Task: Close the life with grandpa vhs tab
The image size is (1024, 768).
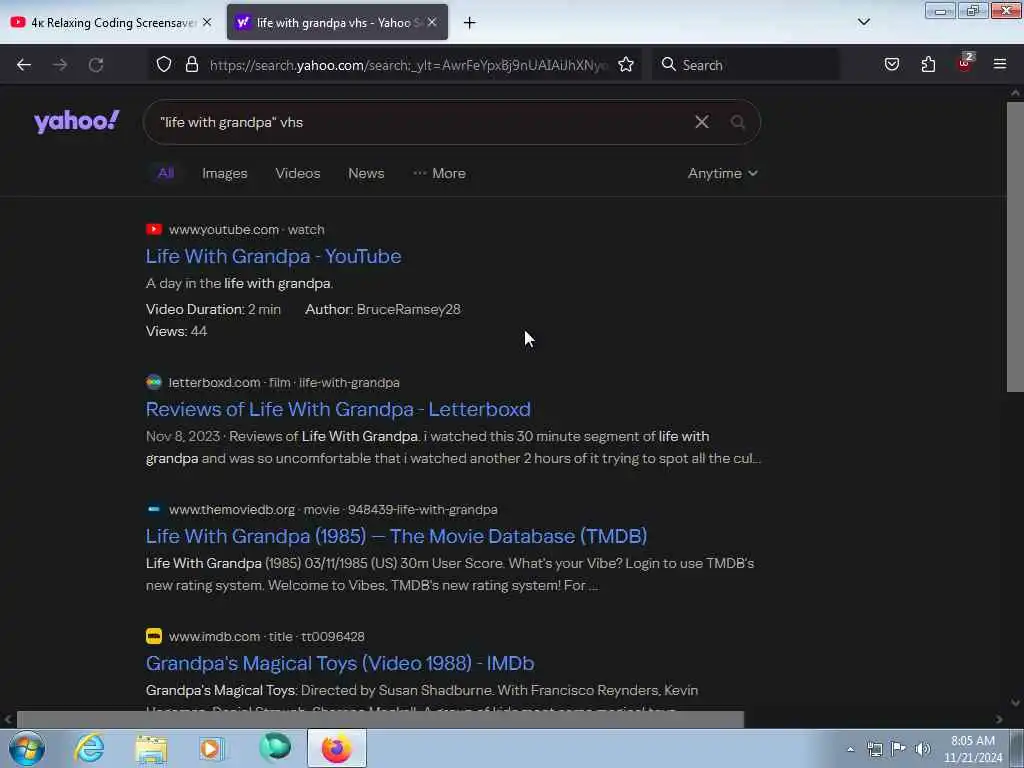Action: pos(432,22)
